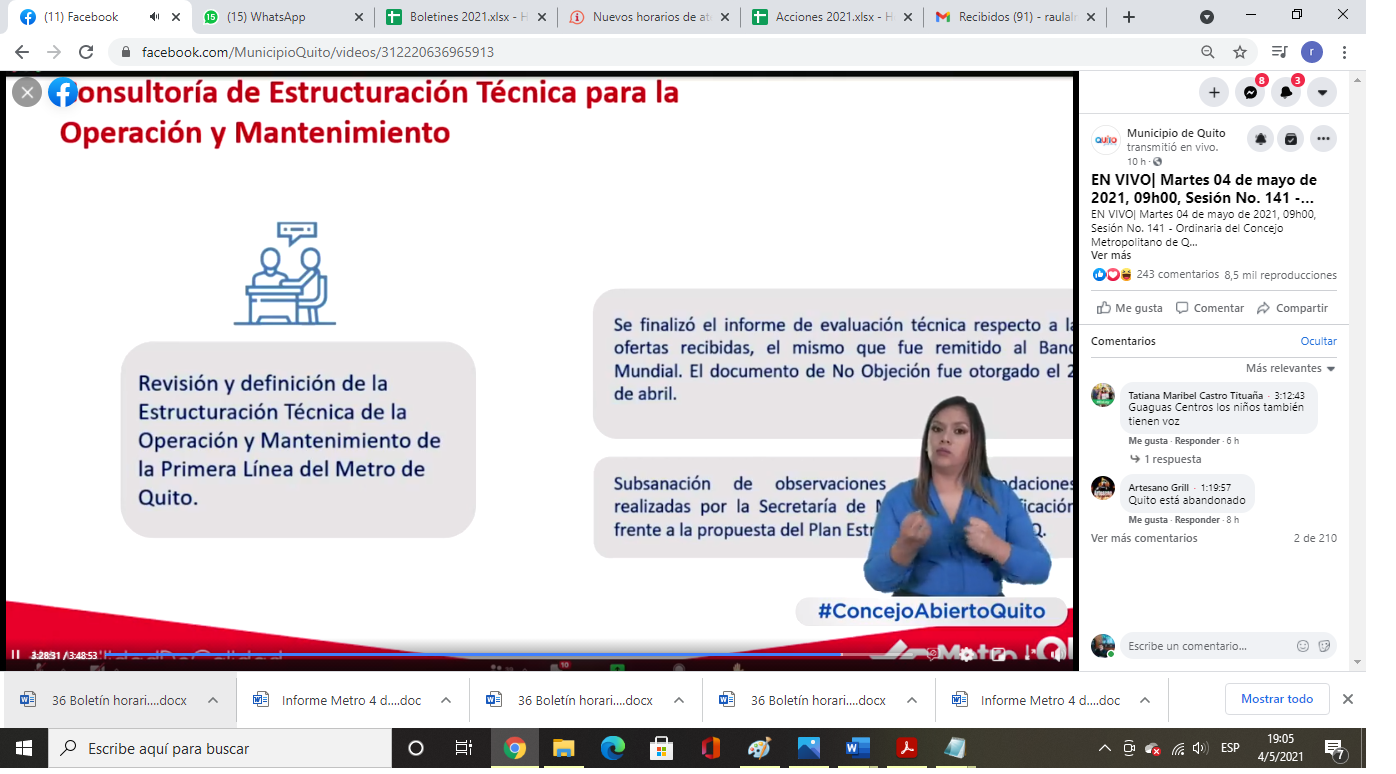Viewport: 1396px width, 774px height.
Task: Go back with browser back arrow
Action: tap(22, 52)
